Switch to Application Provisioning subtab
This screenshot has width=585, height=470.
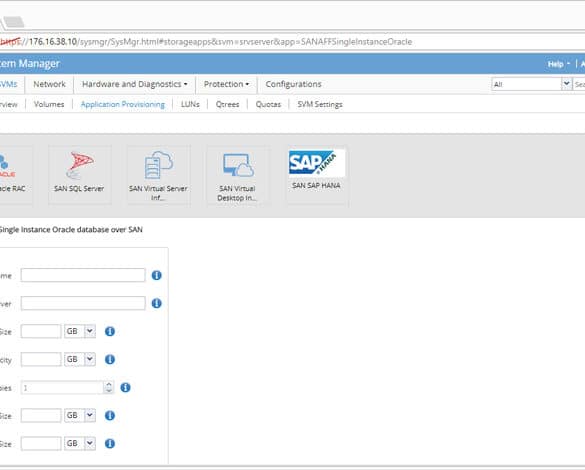point(123,104)
